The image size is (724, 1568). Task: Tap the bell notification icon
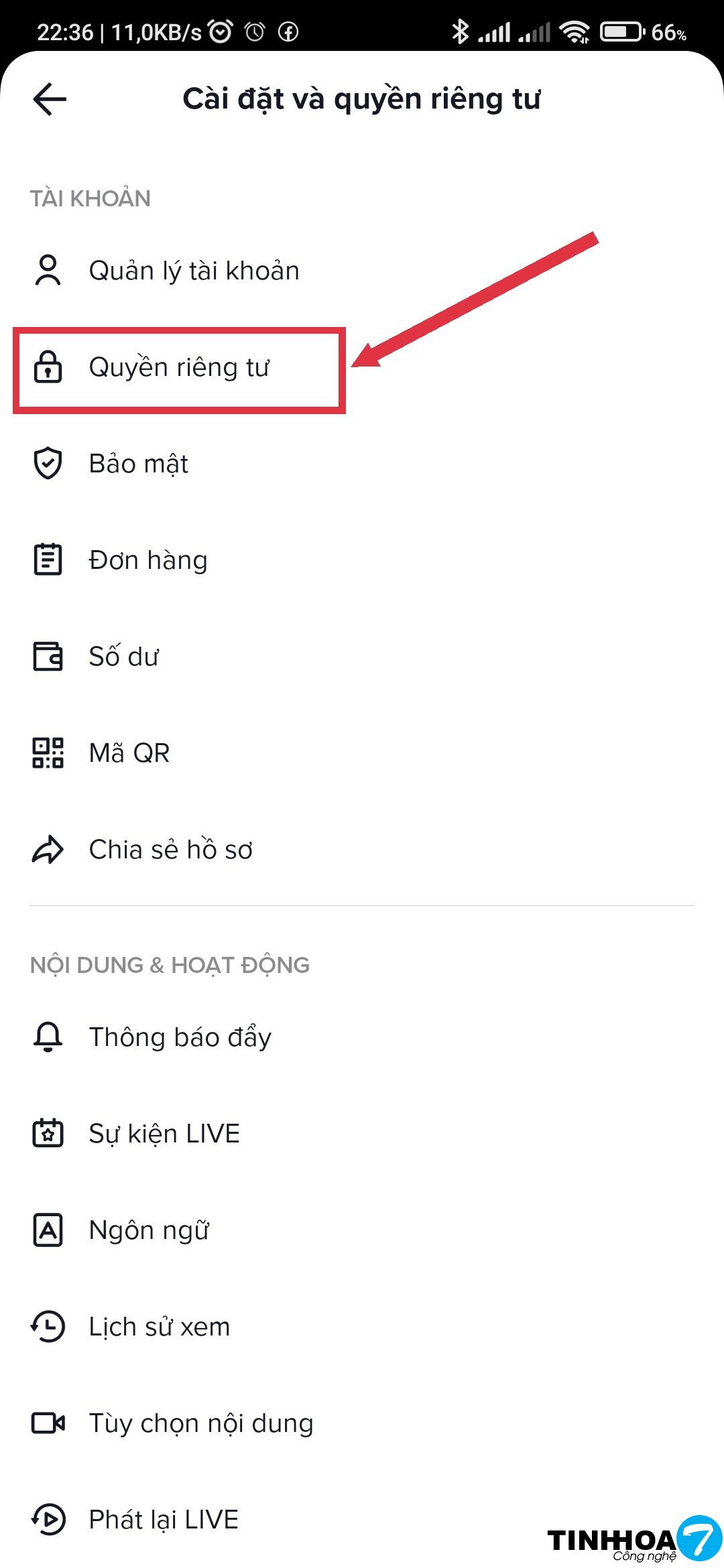[48, 1037]
